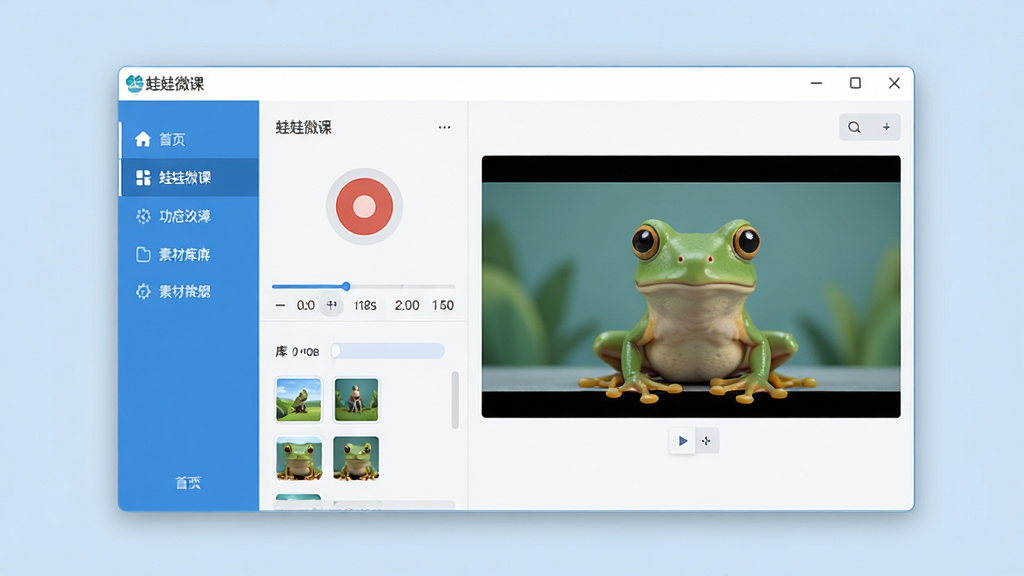The image size is (1024, 576).
Task: Click the crosshair button beside play
Action: 707,441
